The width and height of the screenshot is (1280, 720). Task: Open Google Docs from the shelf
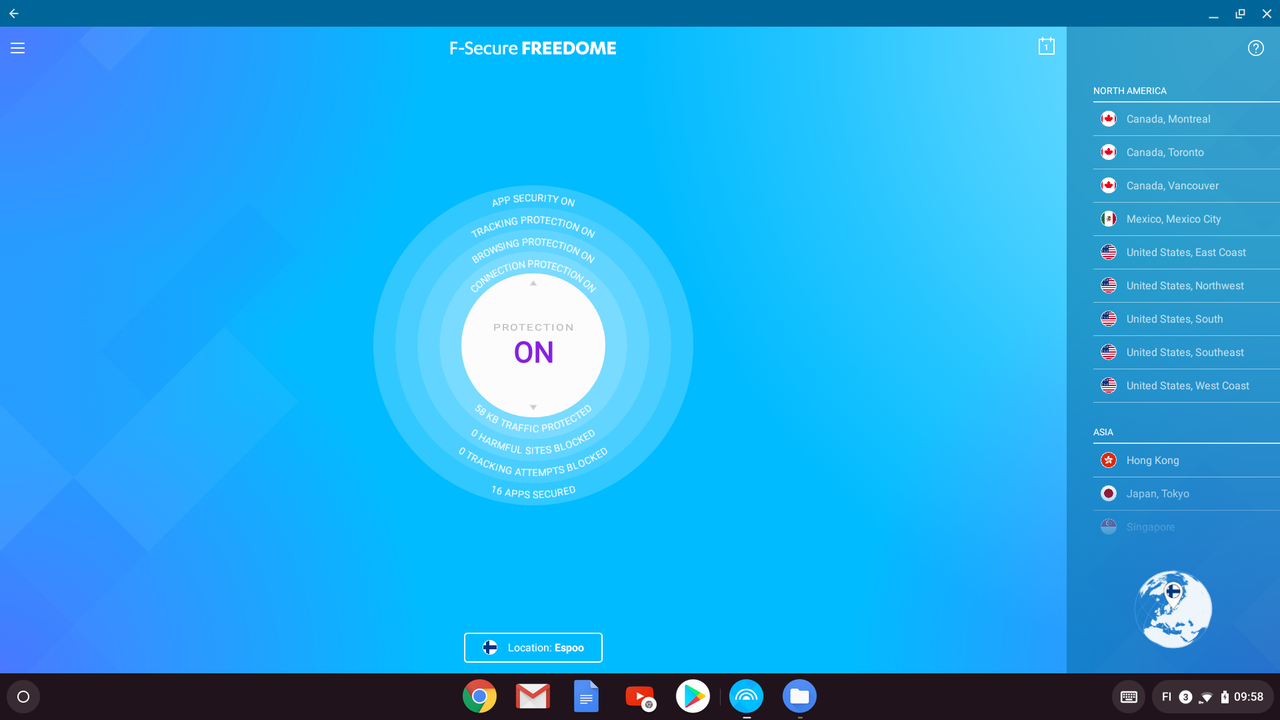(x=586, y=696)
